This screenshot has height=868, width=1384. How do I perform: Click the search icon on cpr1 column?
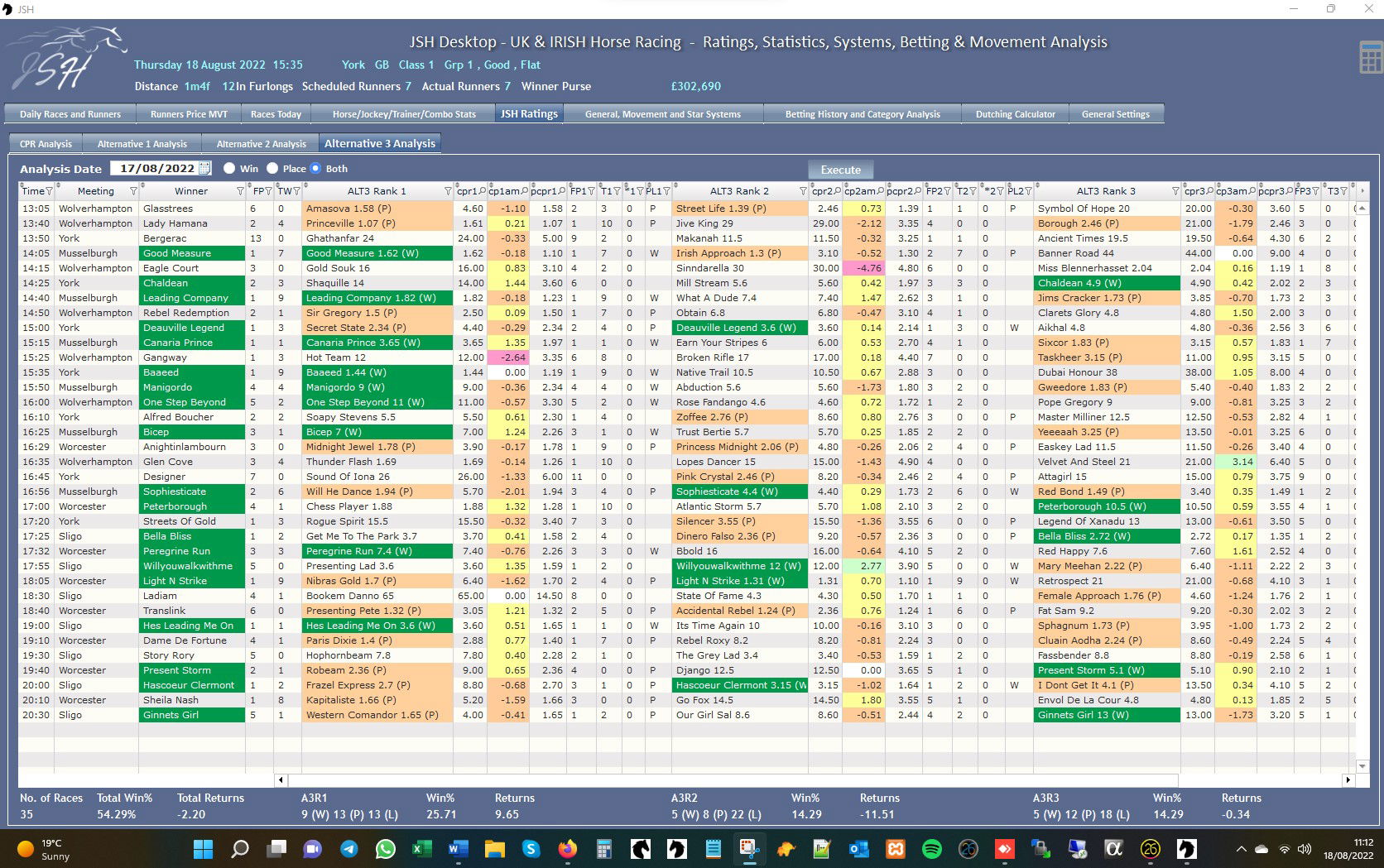point(482,191)
